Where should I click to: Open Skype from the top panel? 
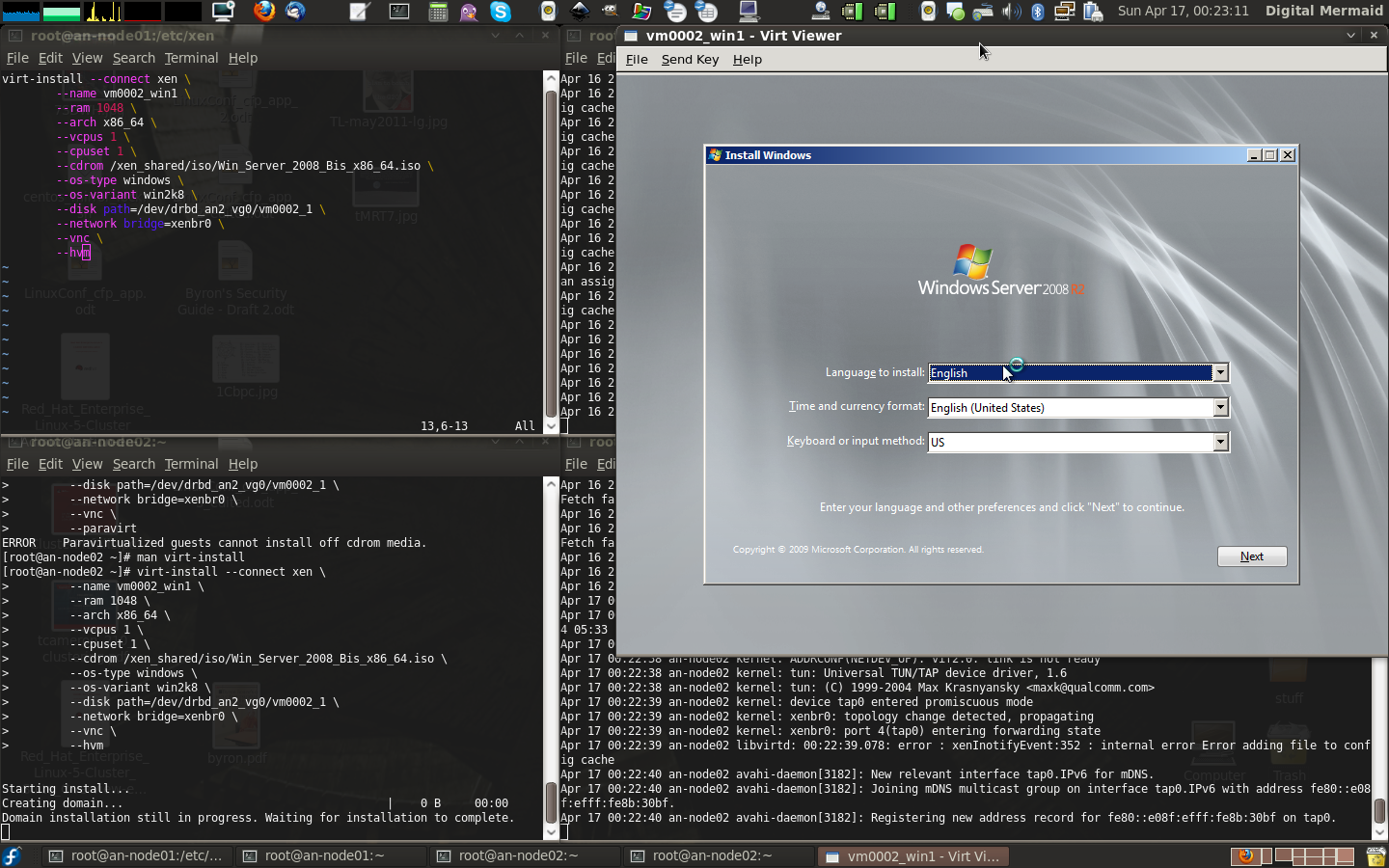tap(501, 12)
